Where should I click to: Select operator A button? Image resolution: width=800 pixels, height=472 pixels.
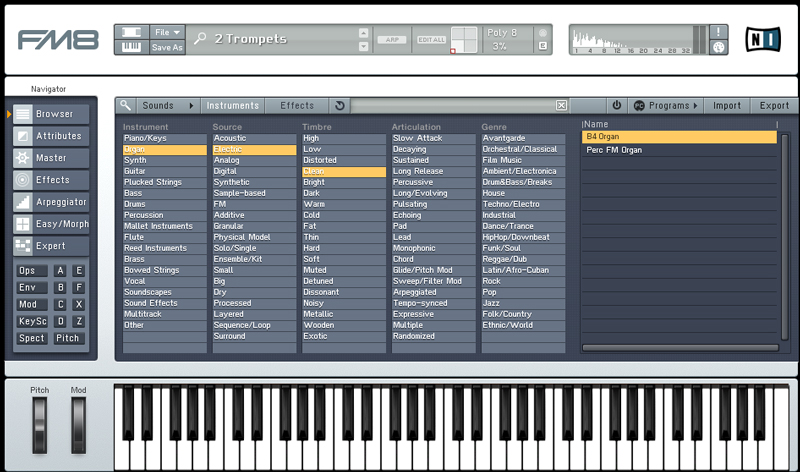click(x=61, y=271)
